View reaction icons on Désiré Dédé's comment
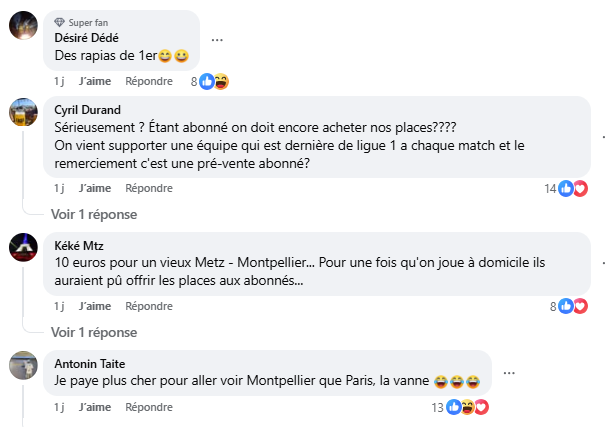 214,82
